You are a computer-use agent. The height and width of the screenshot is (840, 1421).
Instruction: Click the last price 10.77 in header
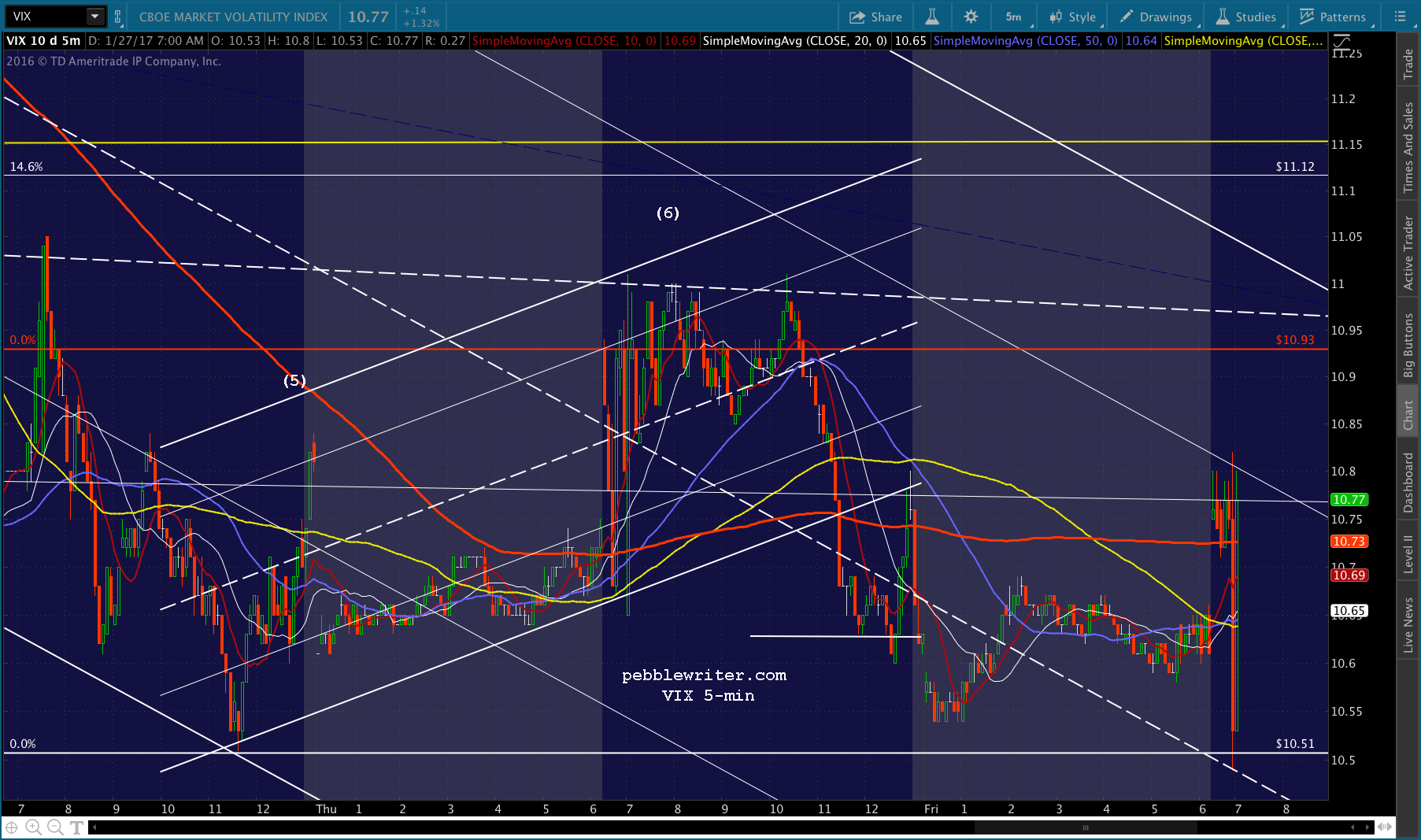[368, 17]
